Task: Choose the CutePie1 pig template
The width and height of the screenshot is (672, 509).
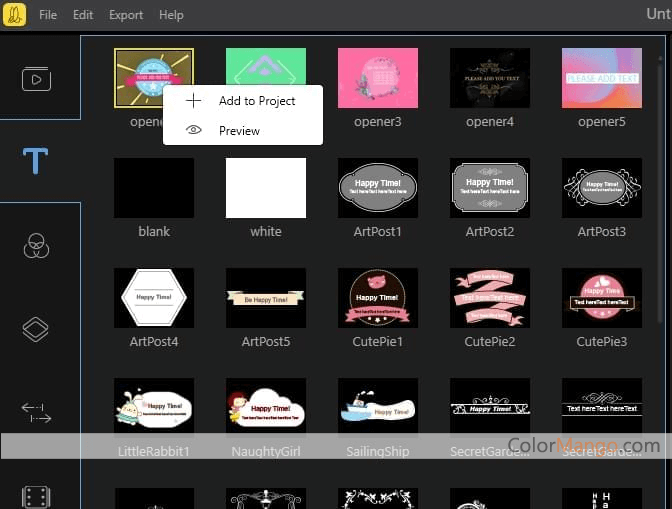Action: (378, 298)
